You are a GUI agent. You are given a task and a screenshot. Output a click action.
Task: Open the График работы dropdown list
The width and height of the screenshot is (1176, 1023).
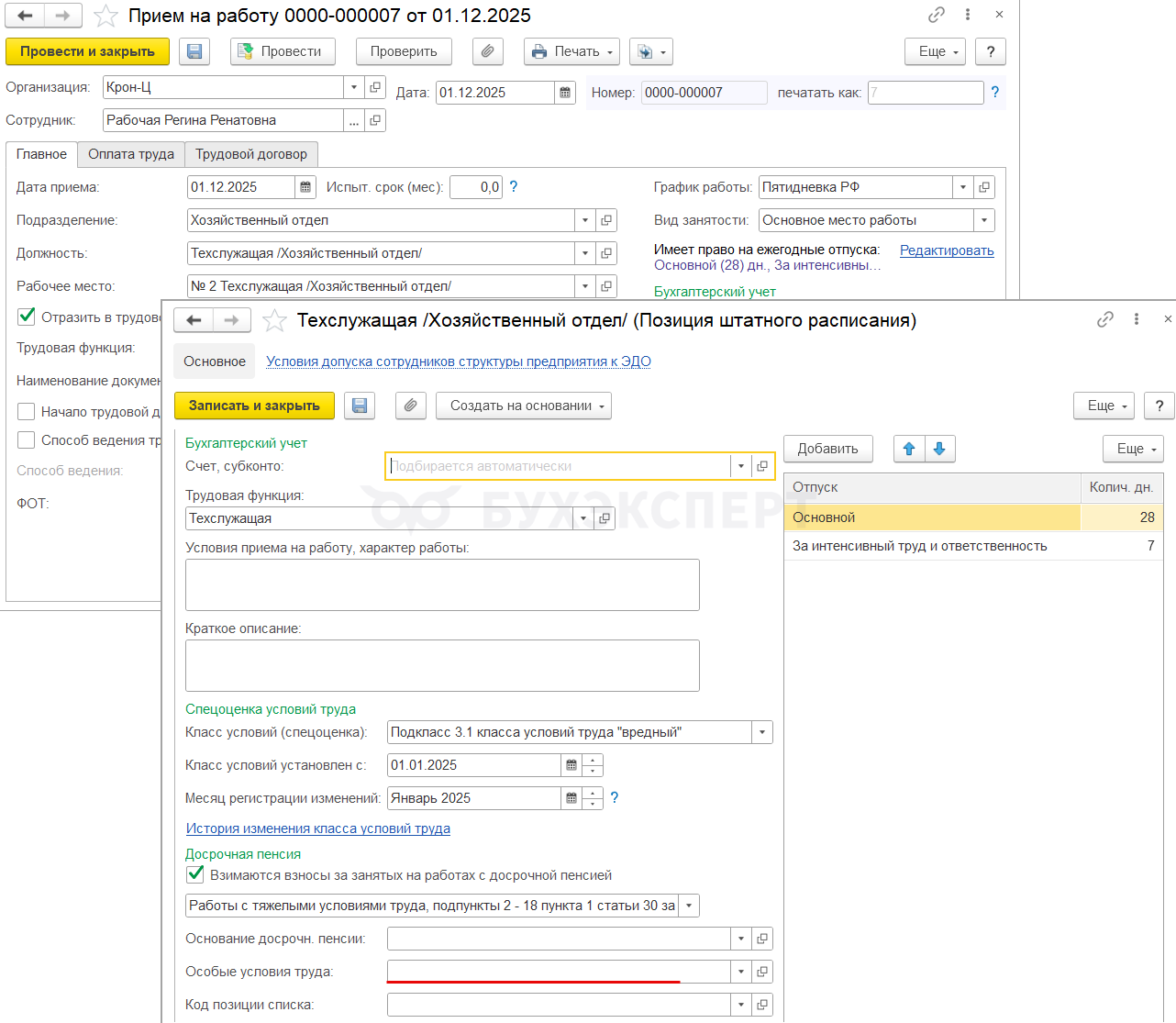coord(962,187)
